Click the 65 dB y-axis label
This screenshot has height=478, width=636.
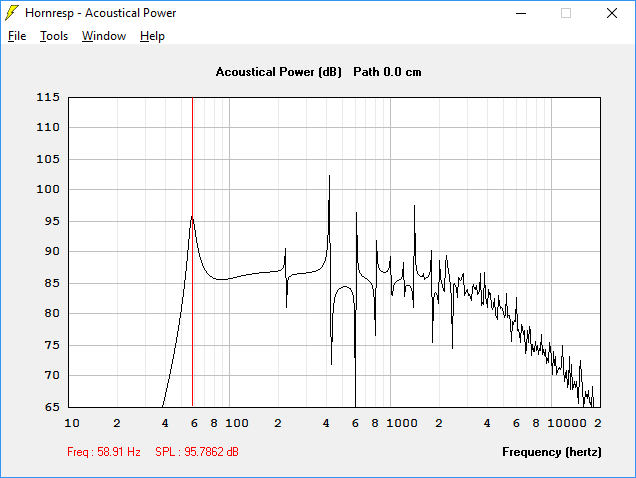tap(52, 407)
